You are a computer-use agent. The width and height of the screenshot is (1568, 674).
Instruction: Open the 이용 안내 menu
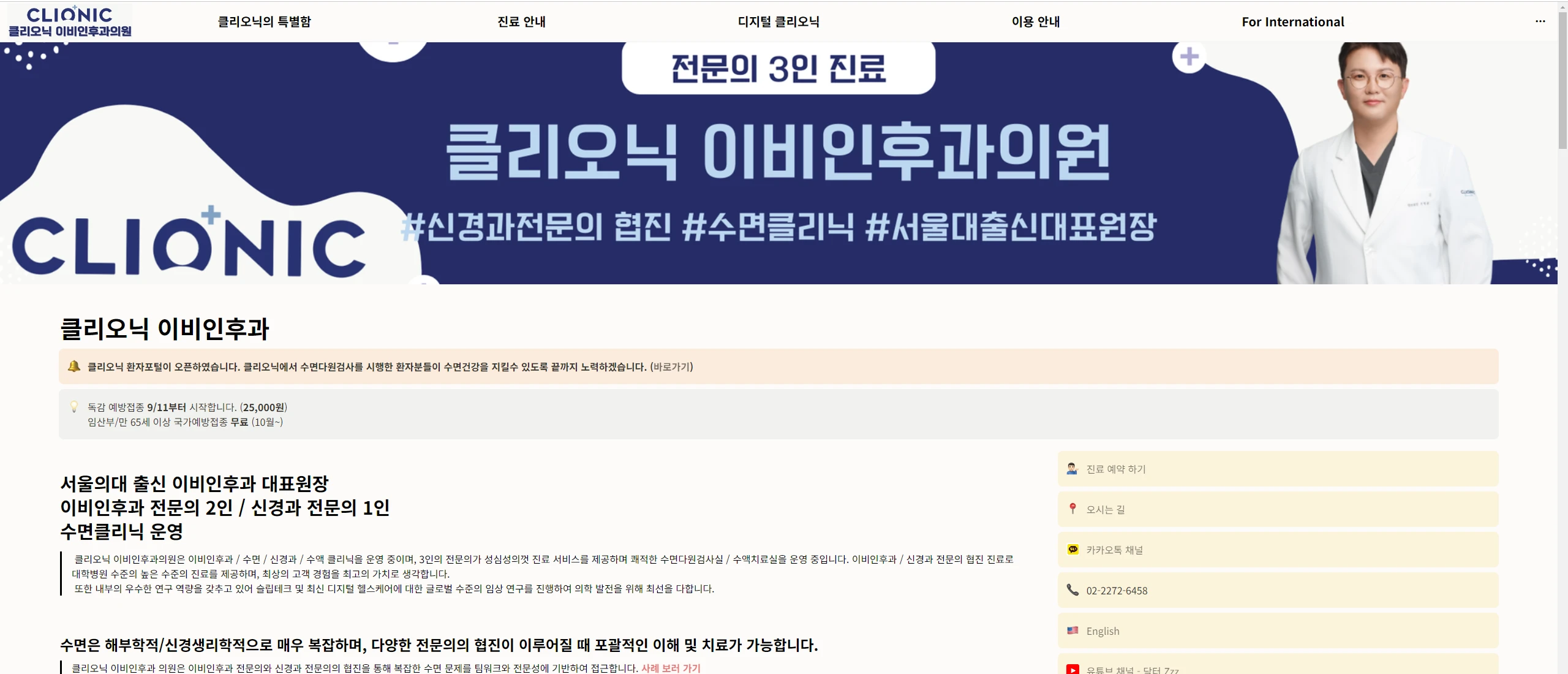(x=1036, y=22)
